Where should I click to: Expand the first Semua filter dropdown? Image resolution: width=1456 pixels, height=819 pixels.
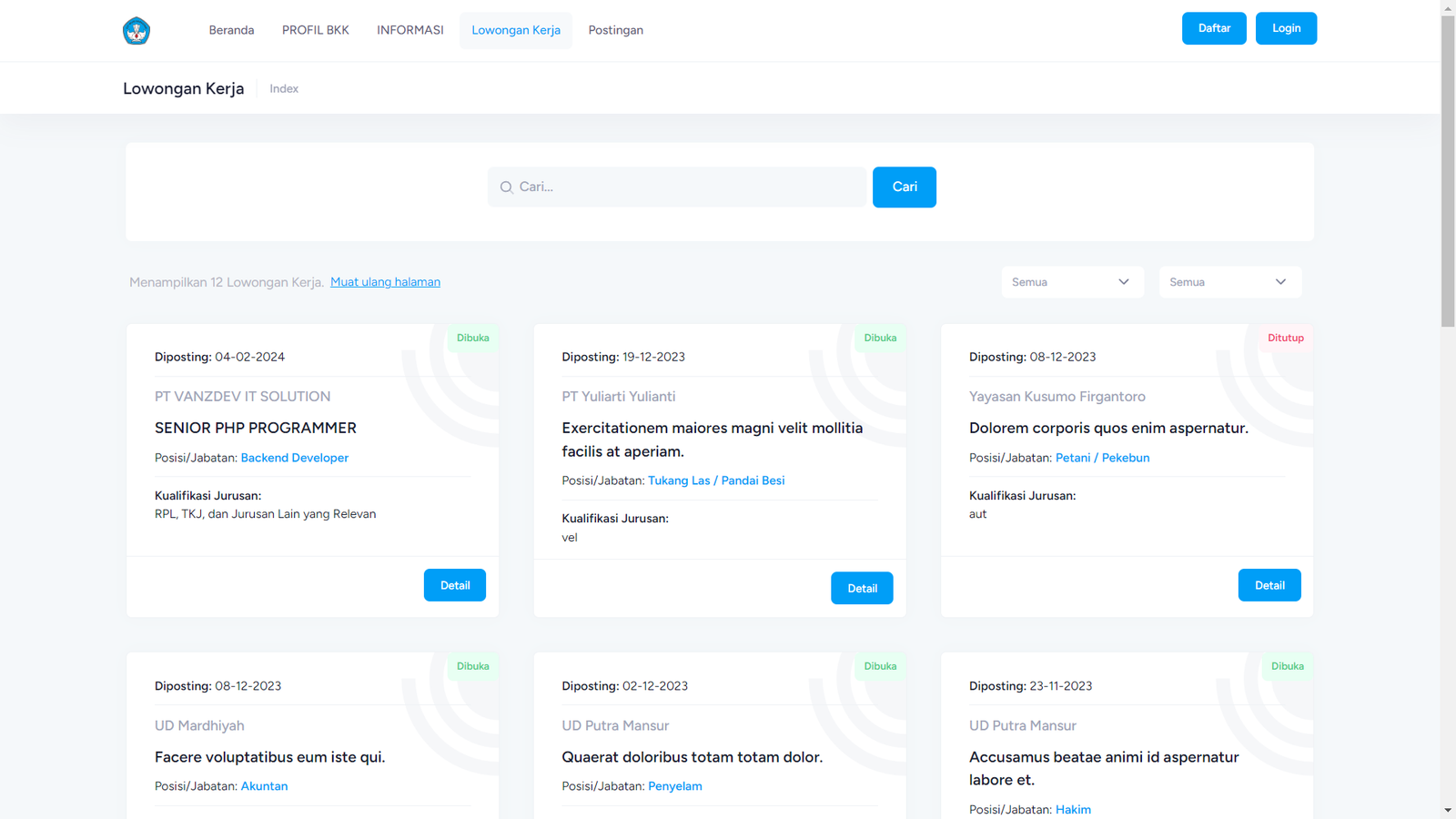tap(1072, 282)
